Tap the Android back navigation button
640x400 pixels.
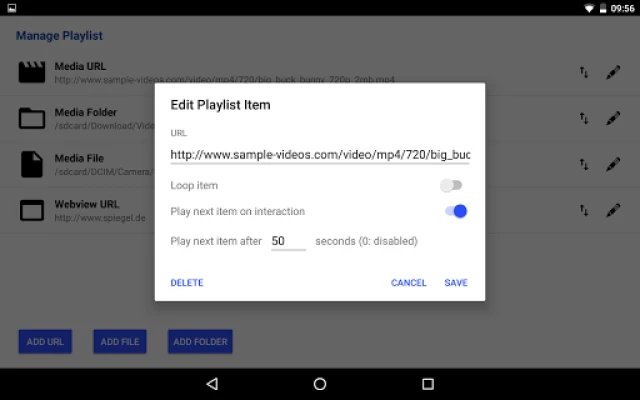(x=212, y=384)
